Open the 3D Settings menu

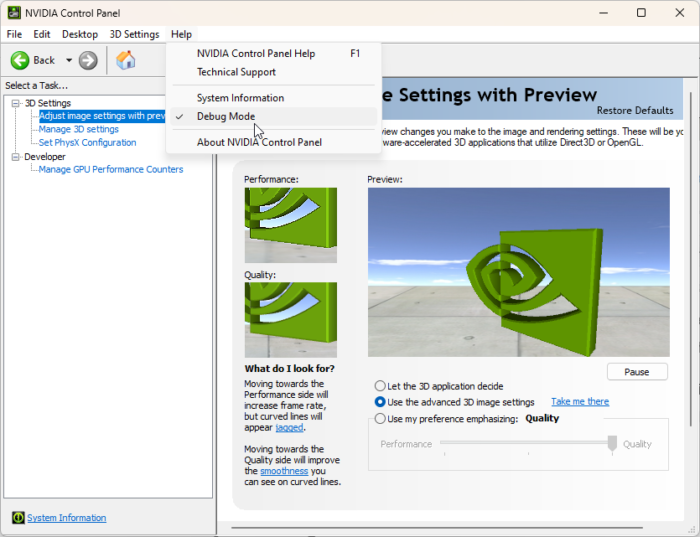pyautogui.click(x=134, y=34)
